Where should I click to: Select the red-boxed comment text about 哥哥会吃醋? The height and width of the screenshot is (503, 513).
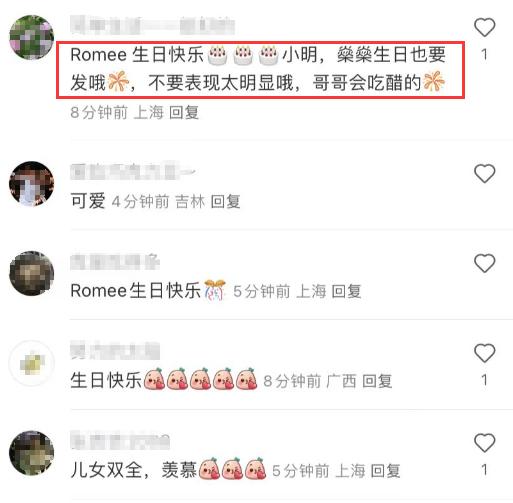coord(261,69)
